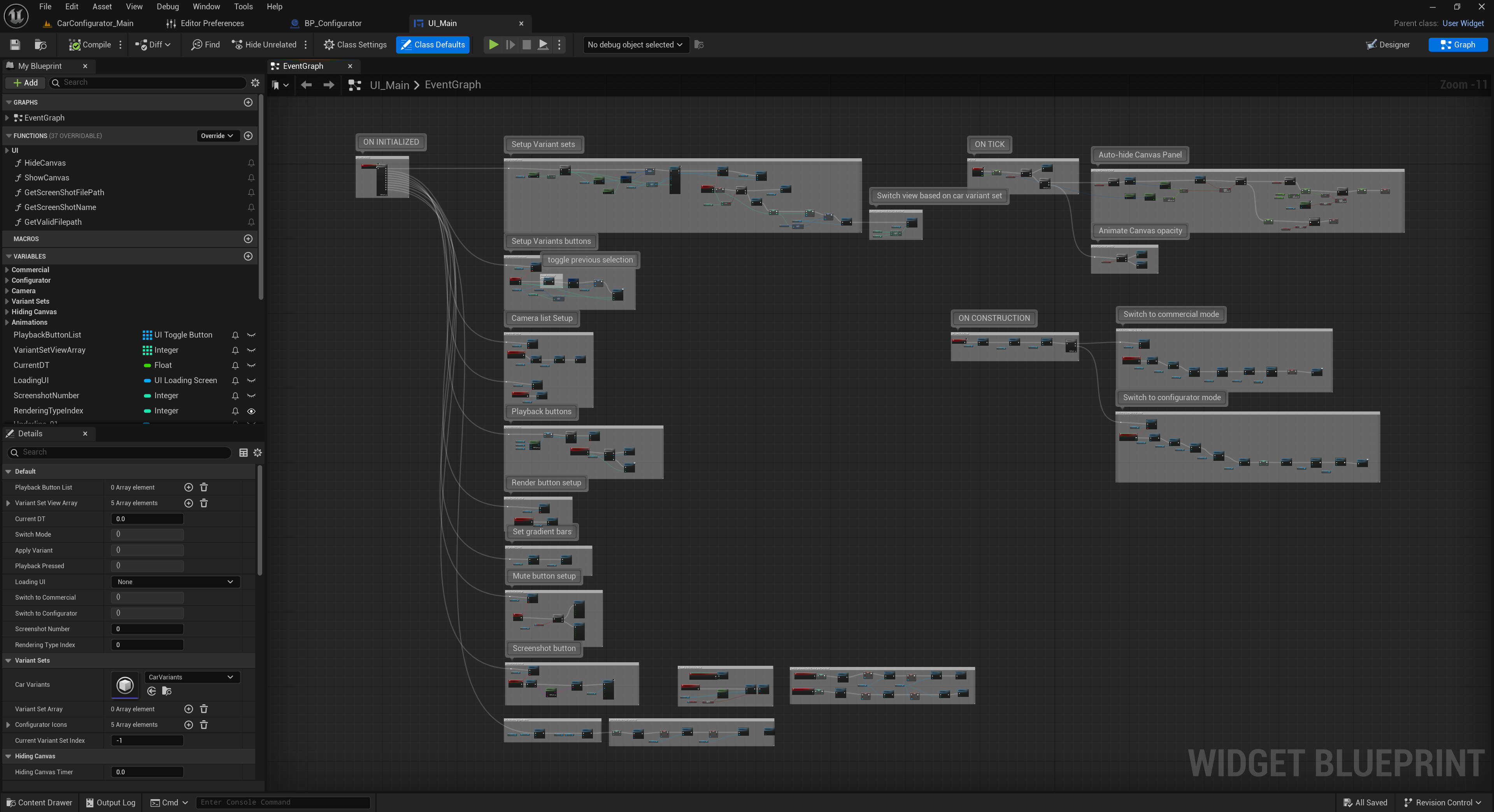Image resolution: width=1494 pixels, height=812 pixels.
Task: Start Play in editor
Action: click(493, 45)
